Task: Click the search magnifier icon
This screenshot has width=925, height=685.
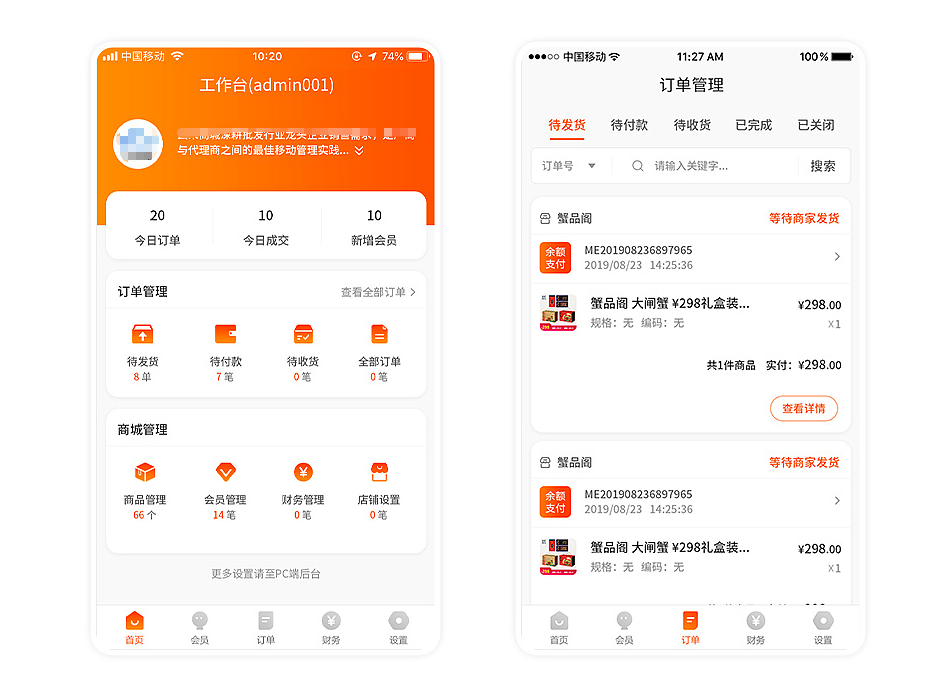Action: [638, 166]
